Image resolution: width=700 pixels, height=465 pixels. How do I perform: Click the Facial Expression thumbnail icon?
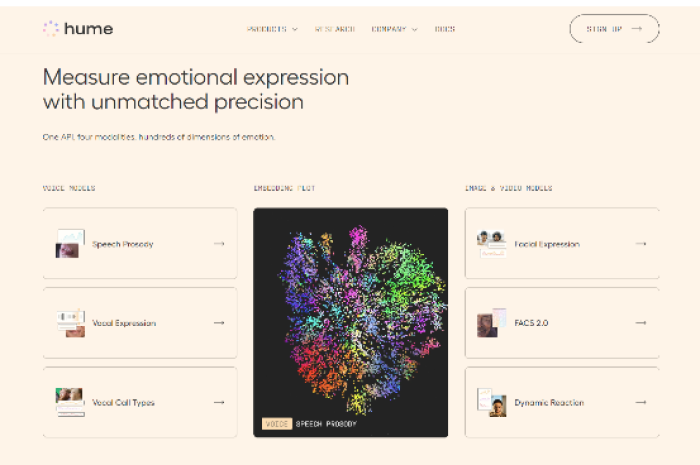point(492,244)
